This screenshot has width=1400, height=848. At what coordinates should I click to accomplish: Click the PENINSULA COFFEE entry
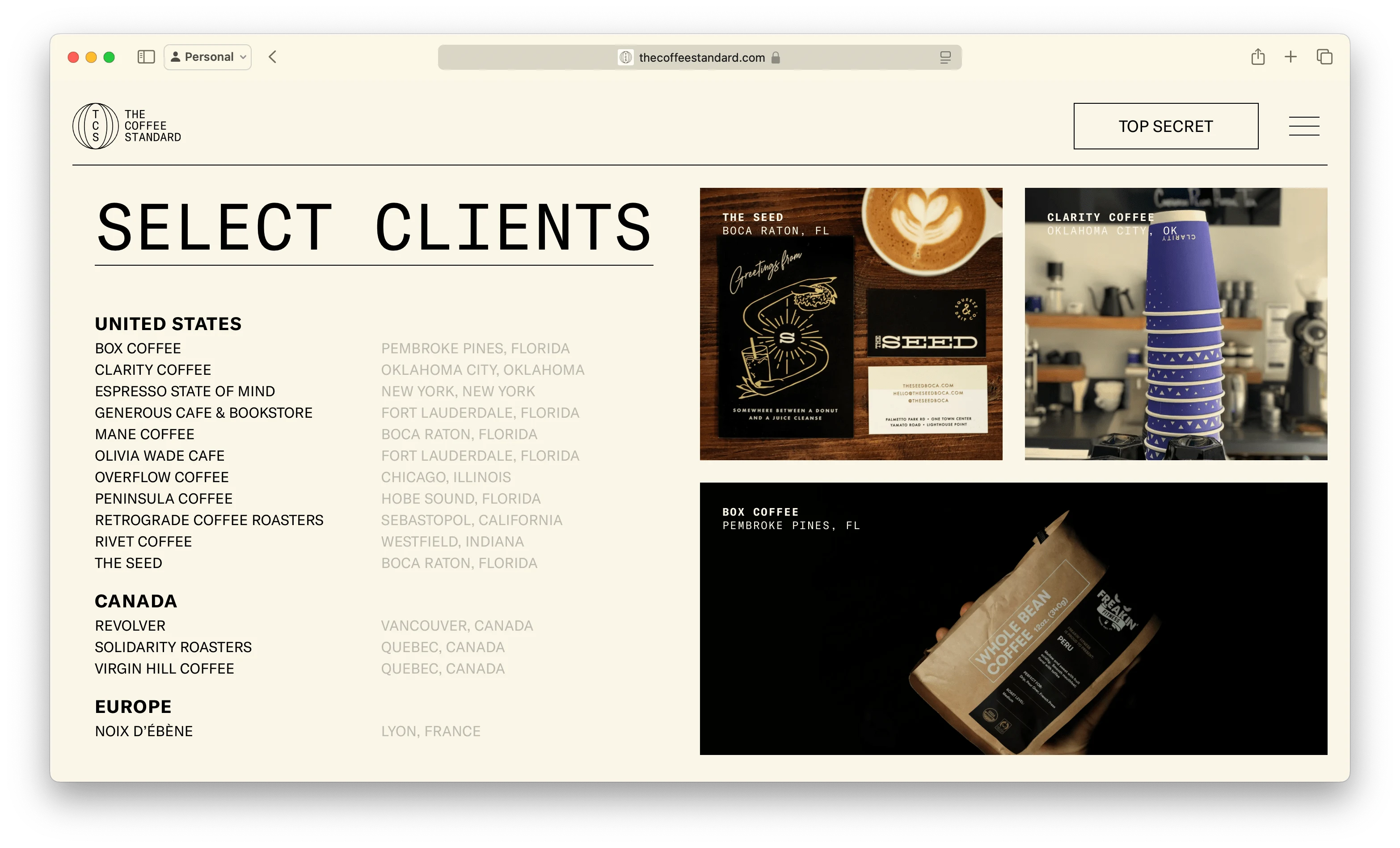coord(164,499)
